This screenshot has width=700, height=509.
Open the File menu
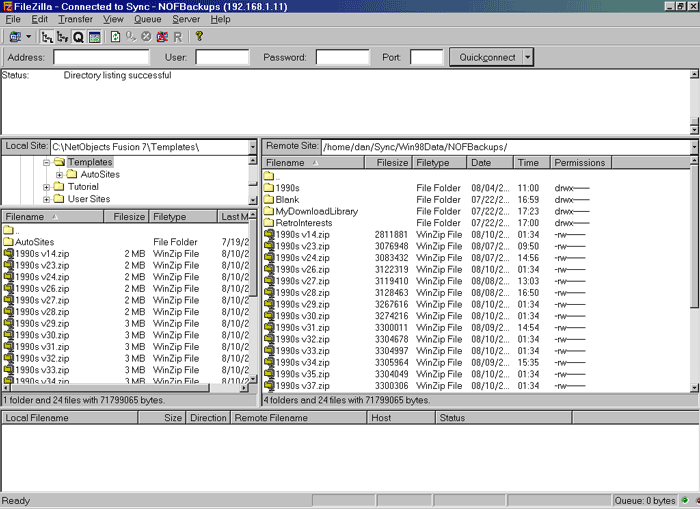pos(12,19)
